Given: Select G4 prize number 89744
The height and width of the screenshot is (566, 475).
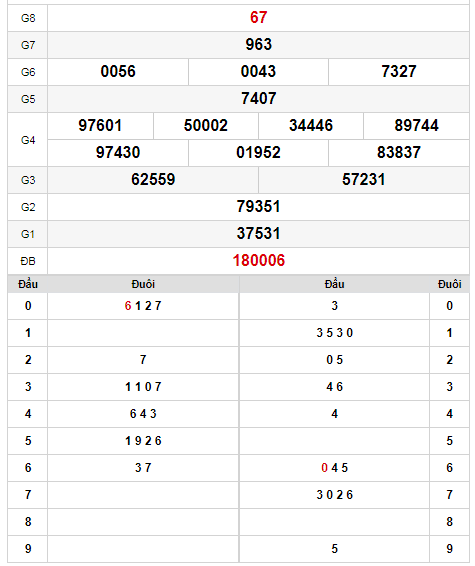Looking at the screenshot, I should pos(417,126).
